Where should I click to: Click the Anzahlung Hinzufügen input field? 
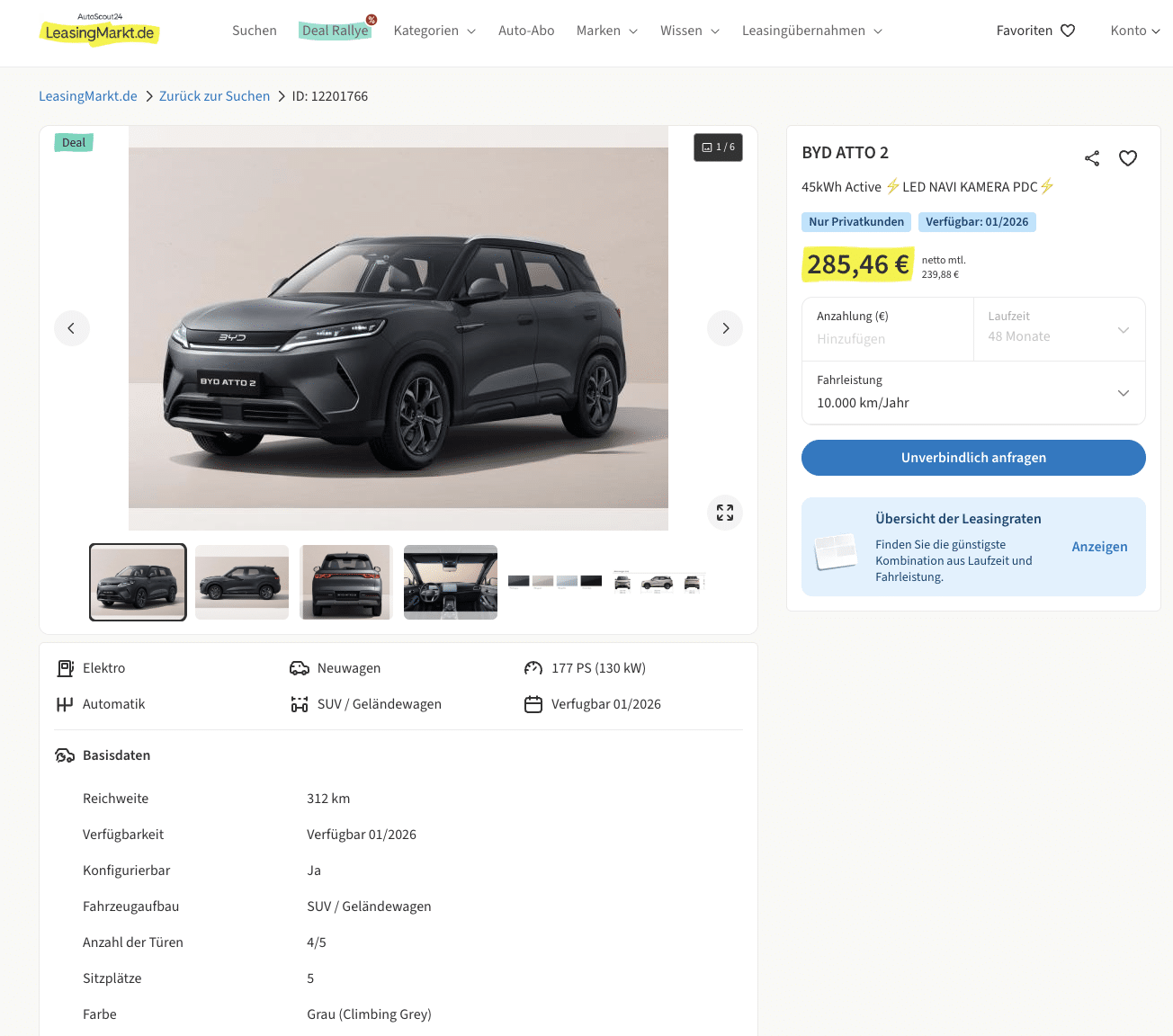tap(888, 329)
